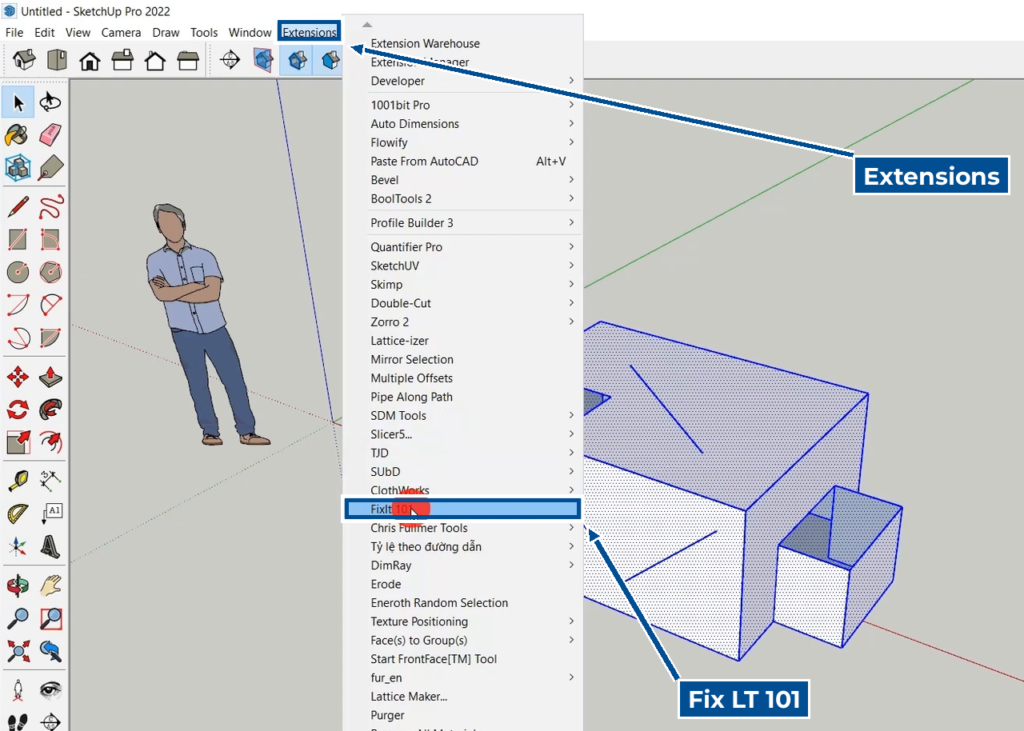Viewport: 1024px width, 731px height.
Task: Choose Purger from the menu
Action: pyautogui.click(x=462, y=715)
